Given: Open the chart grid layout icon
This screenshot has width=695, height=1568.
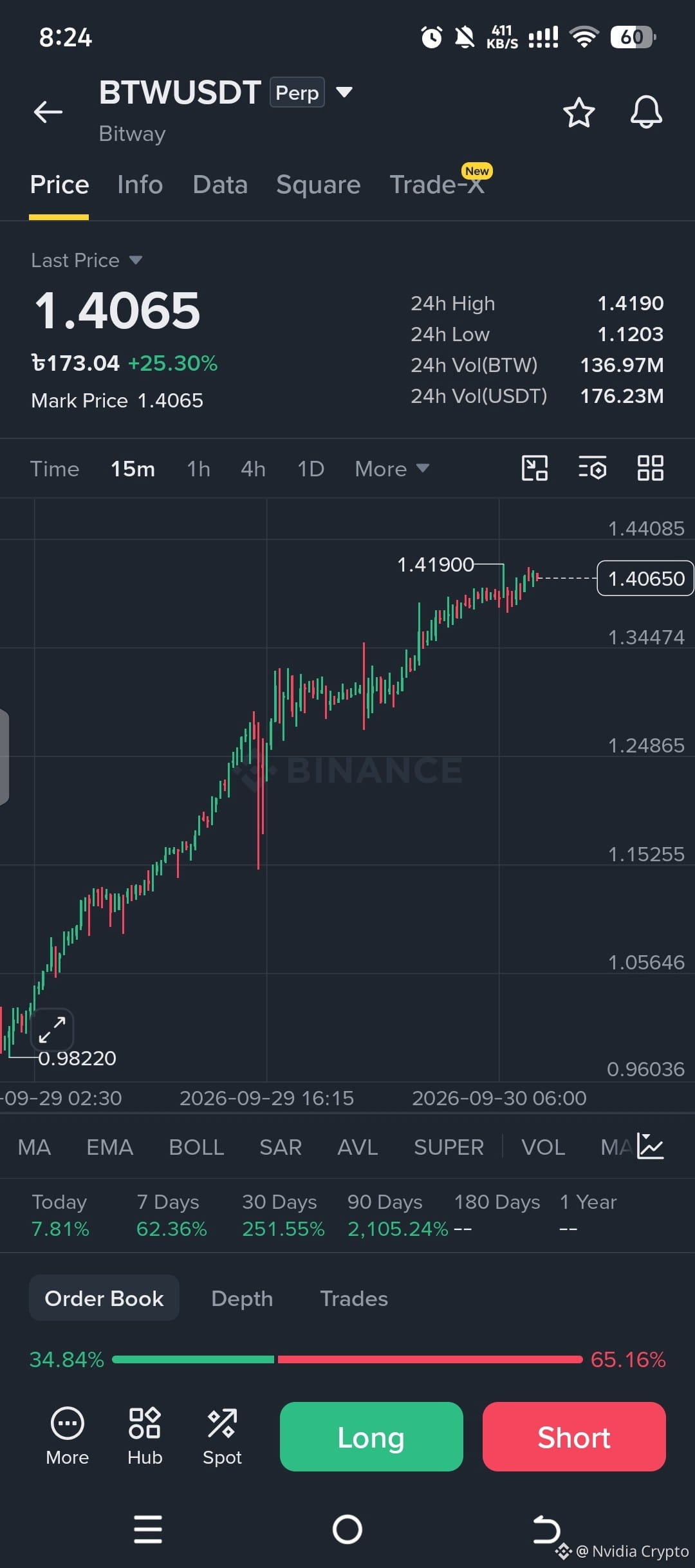Looking at the screenshot, I should [x=650, y=468].
